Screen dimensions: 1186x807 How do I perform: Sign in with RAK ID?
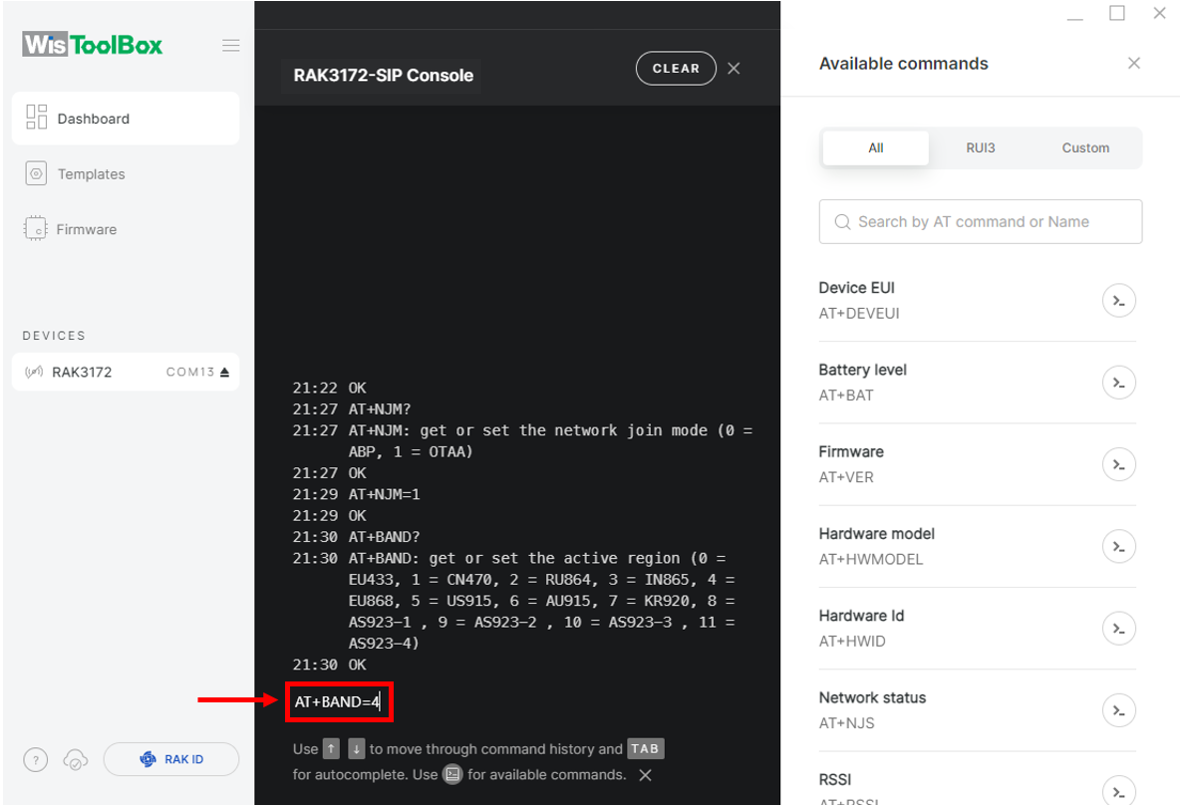click(172, 759)
